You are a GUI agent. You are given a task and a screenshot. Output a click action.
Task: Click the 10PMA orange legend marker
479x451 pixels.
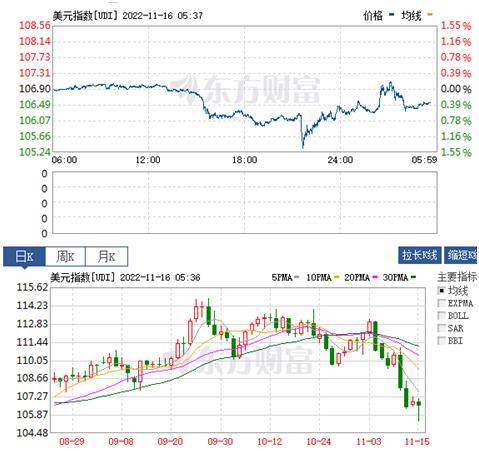tap(336, 277)
